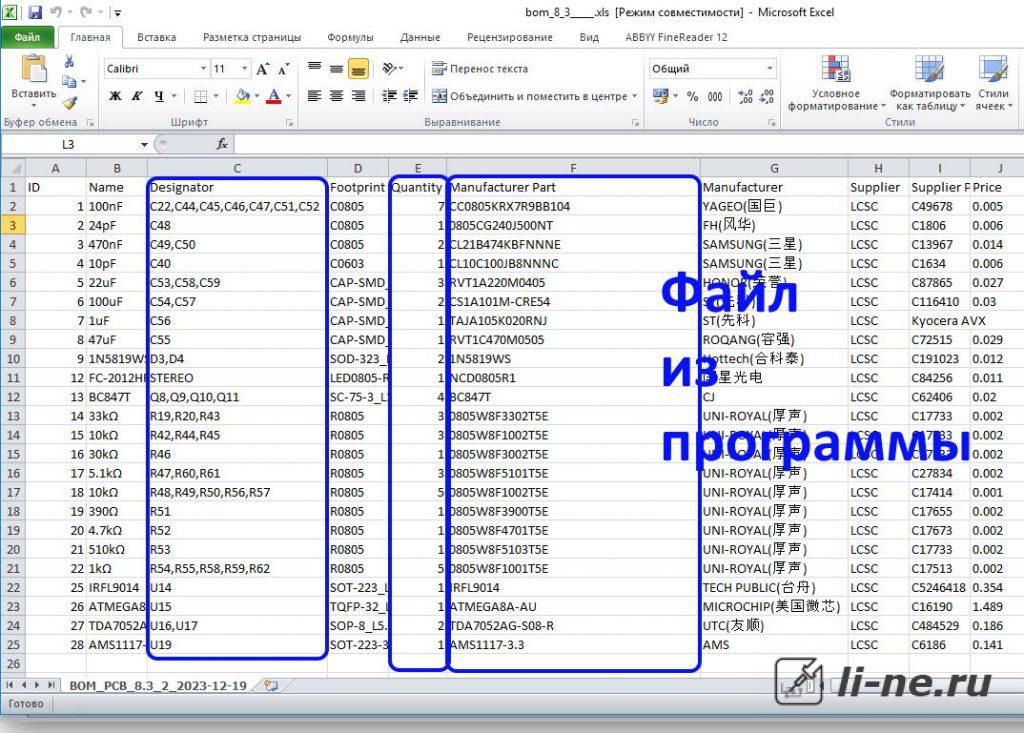Expand the fill color dropdown arrow

click(257, 96)
